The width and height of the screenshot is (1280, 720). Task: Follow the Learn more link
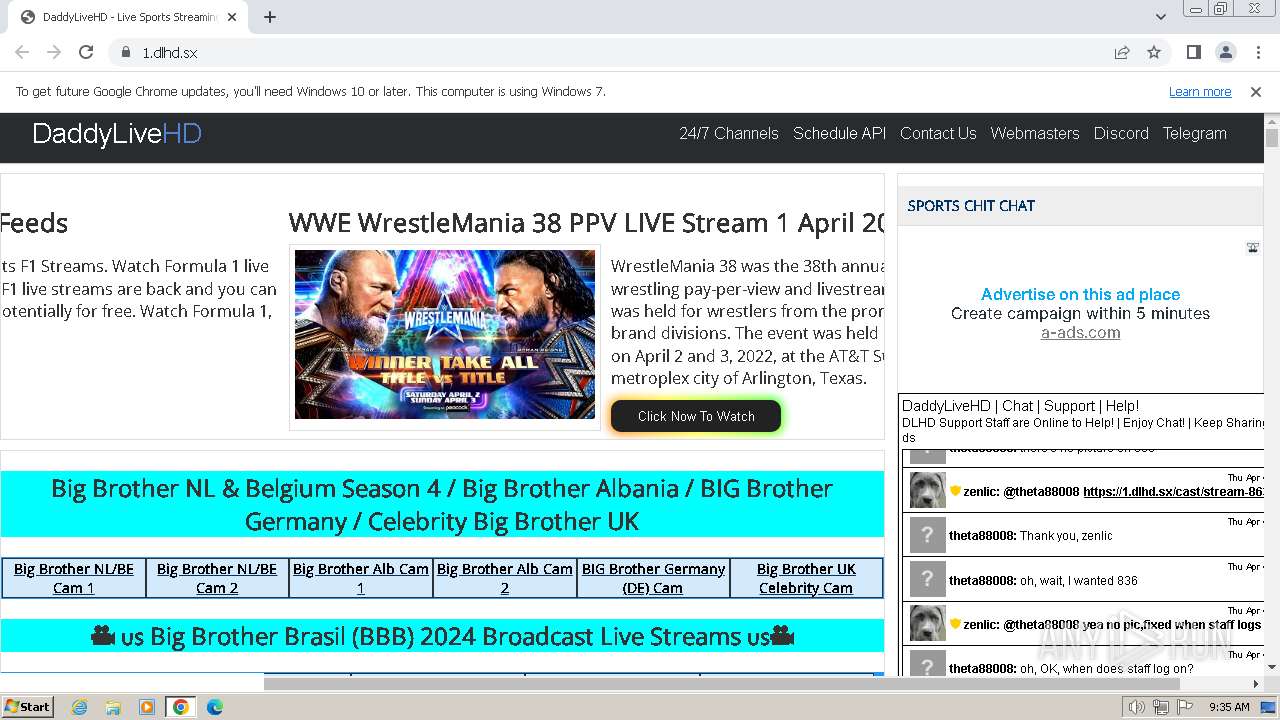(x=1200, y=92)
